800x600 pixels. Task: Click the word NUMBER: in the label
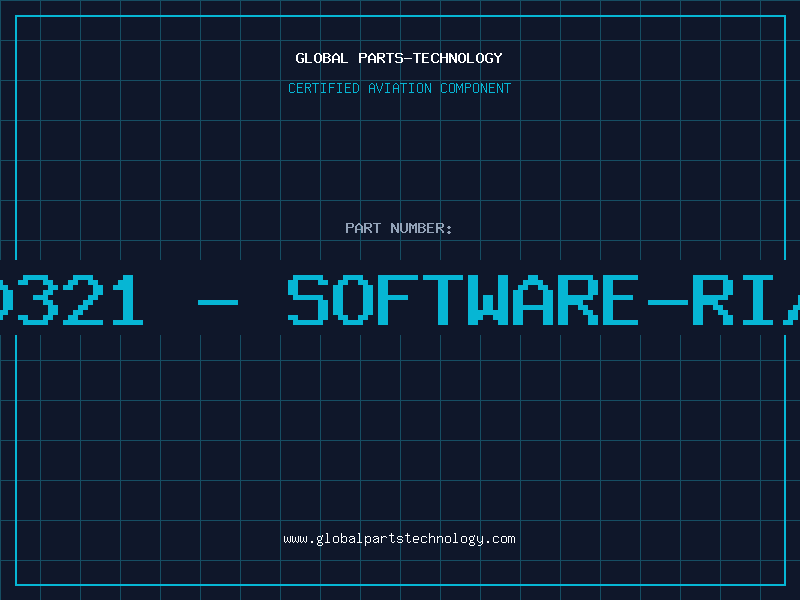click(422, 229)
